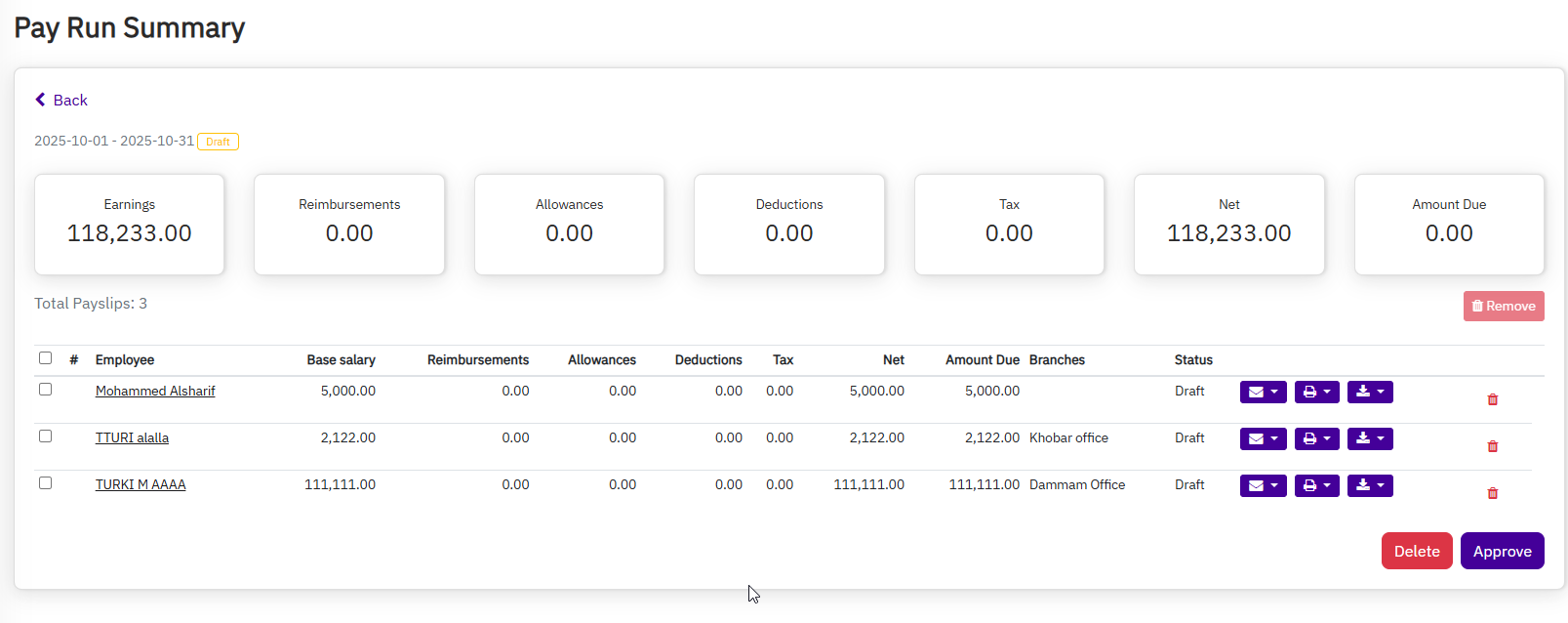Toggle the select-all checkbox in table header
This screenshot has width=1568, height=623.
(x=45, y=358)
